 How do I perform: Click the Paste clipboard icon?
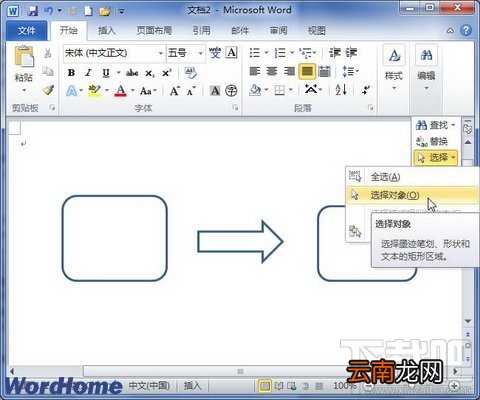[24, 56]
